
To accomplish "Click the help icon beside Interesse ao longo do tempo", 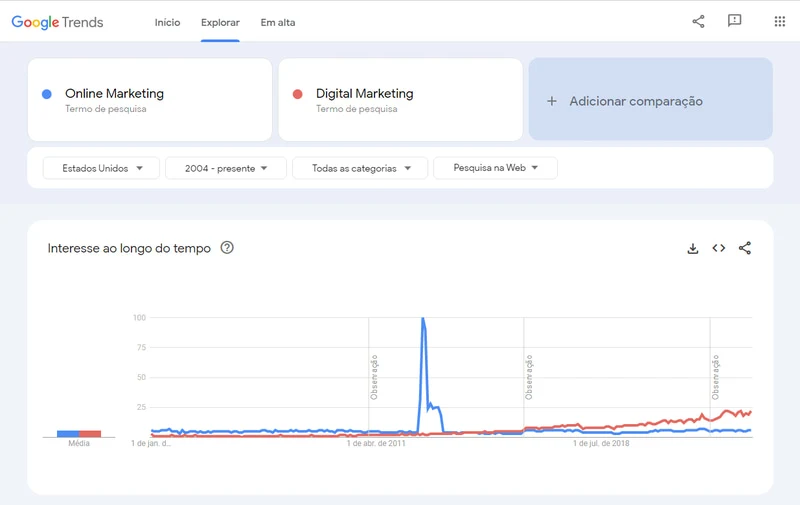I will (227, 247).
